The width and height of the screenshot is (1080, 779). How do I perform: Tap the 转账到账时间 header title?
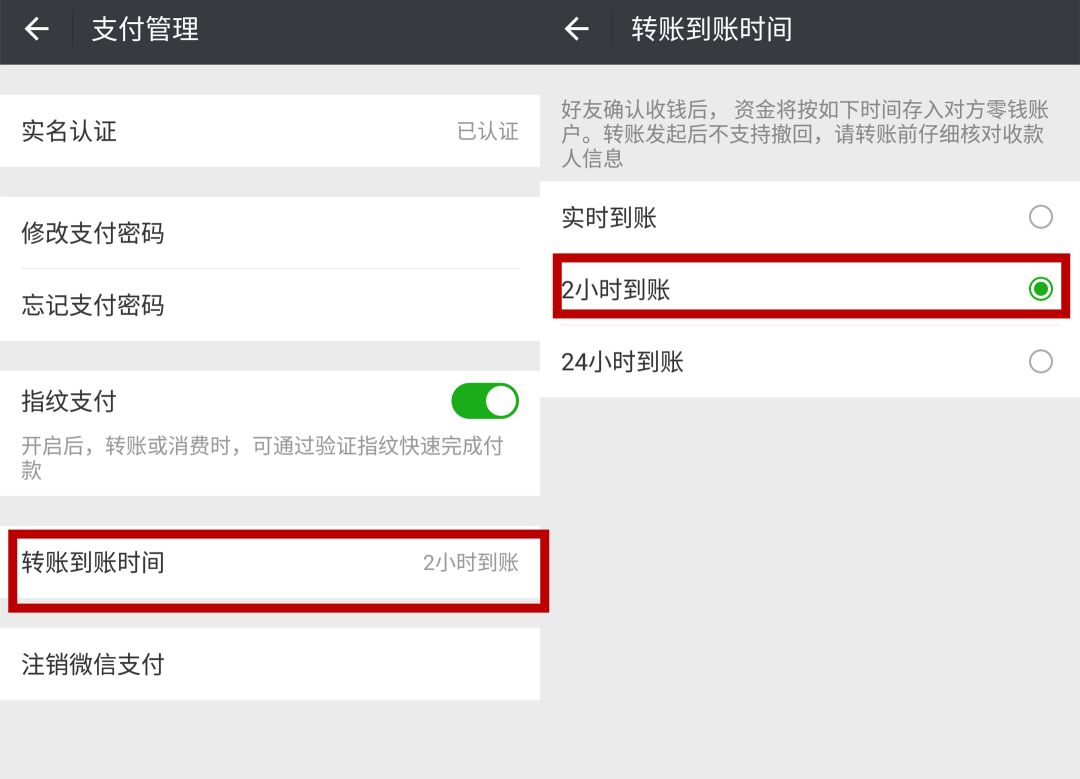(x=712, y=29)
